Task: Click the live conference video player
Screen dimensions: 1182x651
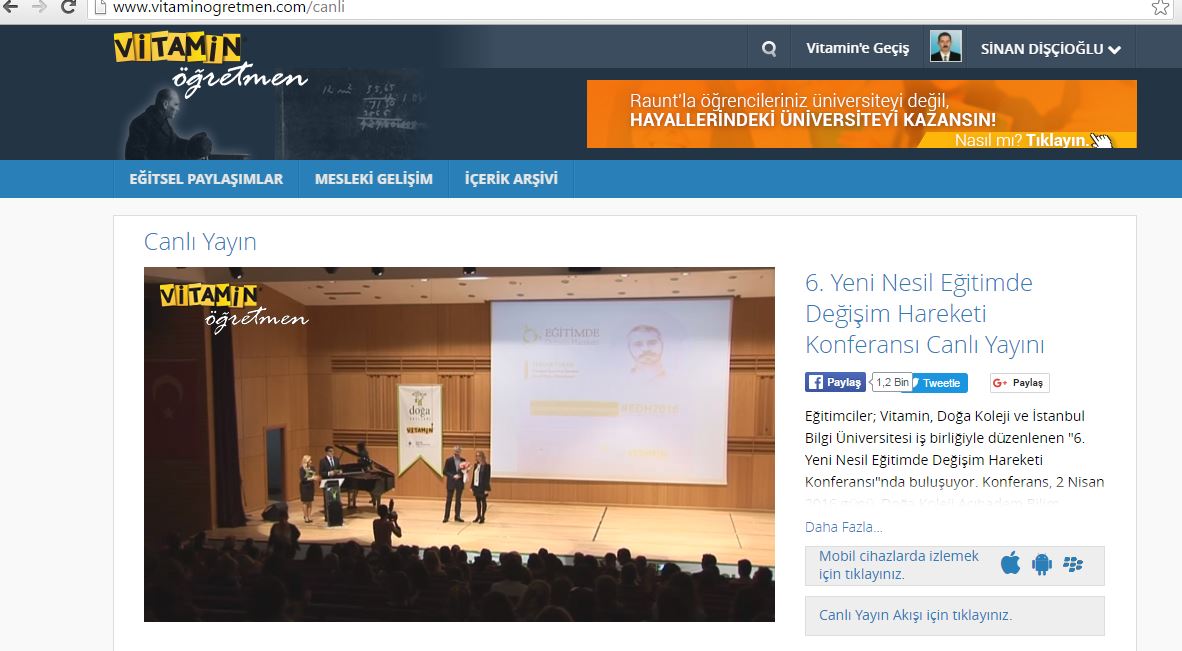Action: [459, 444]
